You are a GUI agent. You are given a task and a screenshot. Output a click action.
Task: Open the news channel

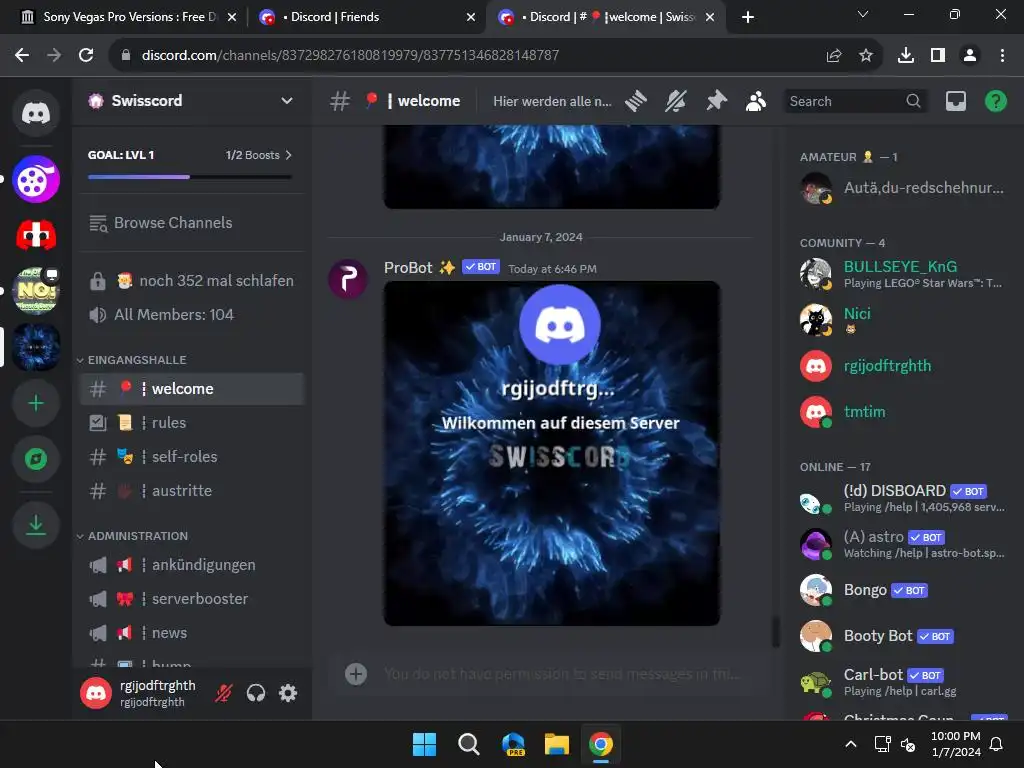[x=192, y=633]
